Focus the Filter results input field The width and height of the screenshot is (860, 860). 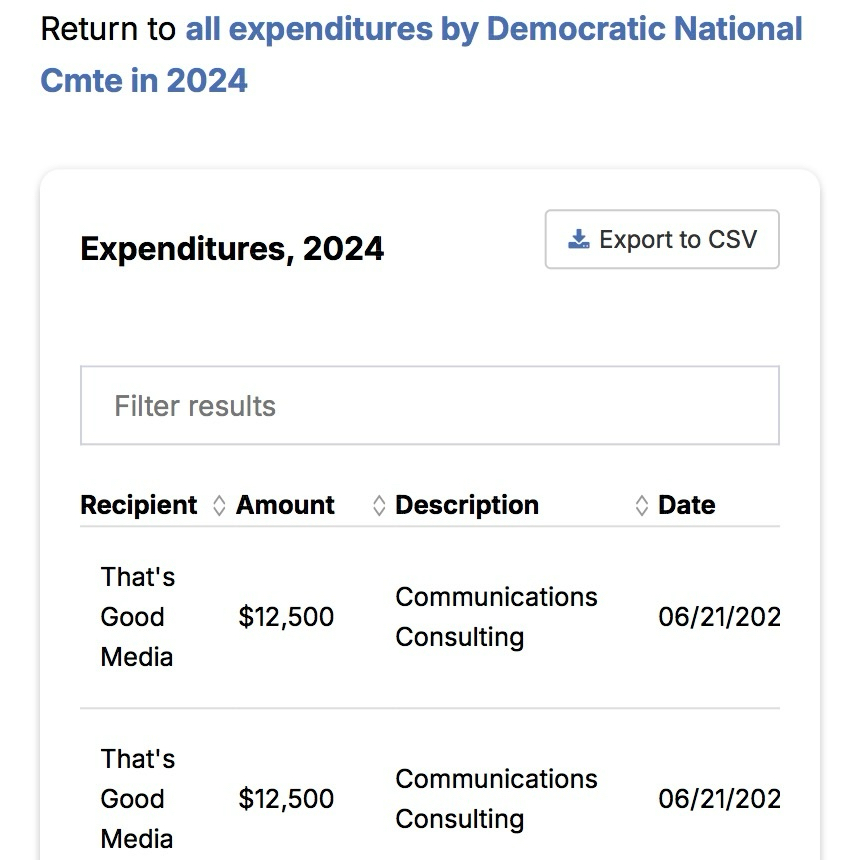pos(430,406)
